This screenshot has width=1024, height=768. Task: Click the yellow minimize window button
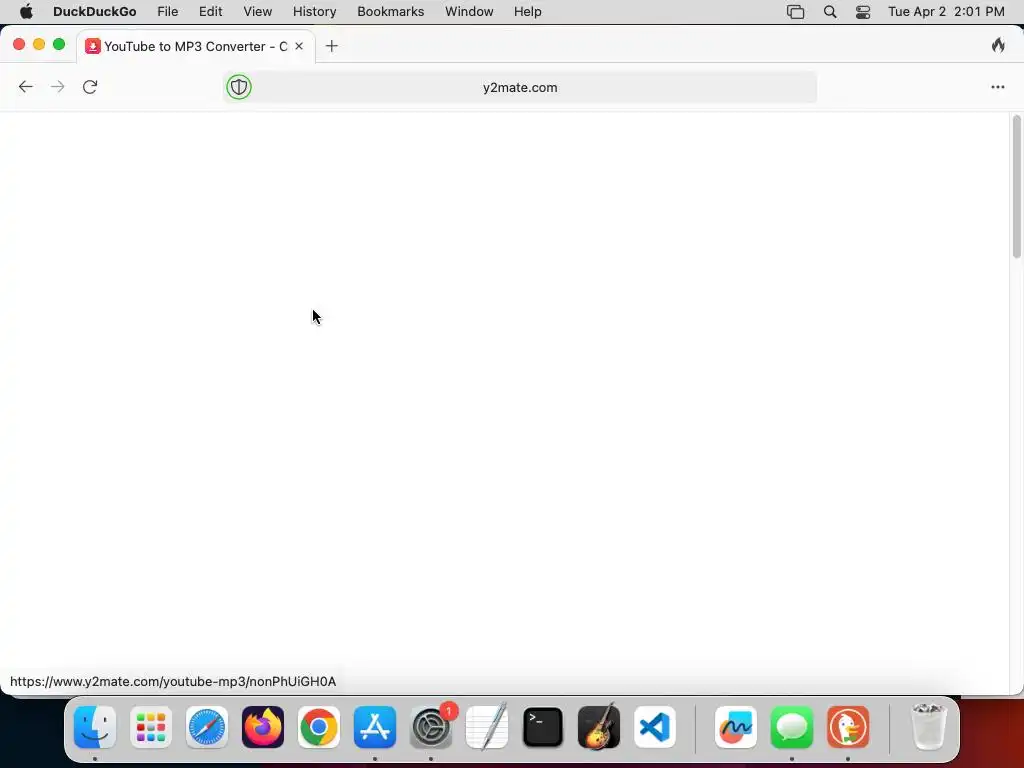click(x=39, y=44)
